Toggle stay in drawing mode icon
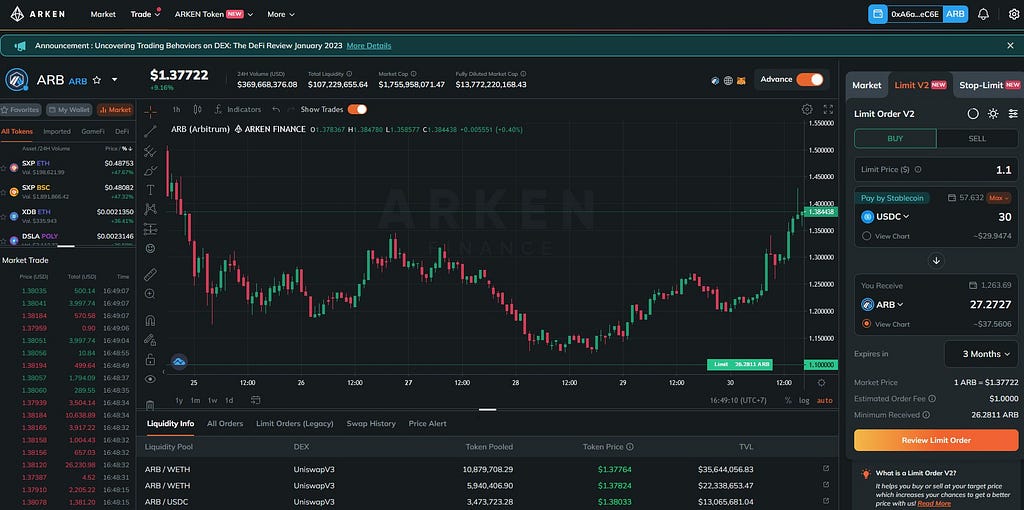 tap(150, 340)
